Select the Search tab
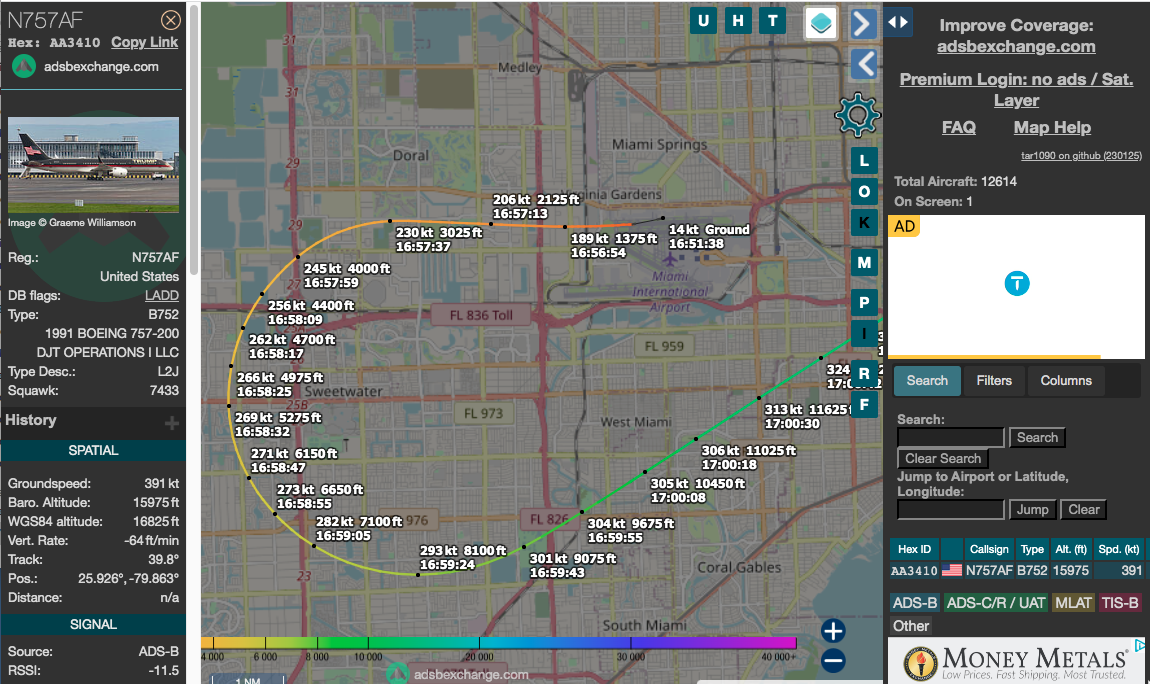The height and width of the screenshot is (684, 1150). tap(927, 380)
